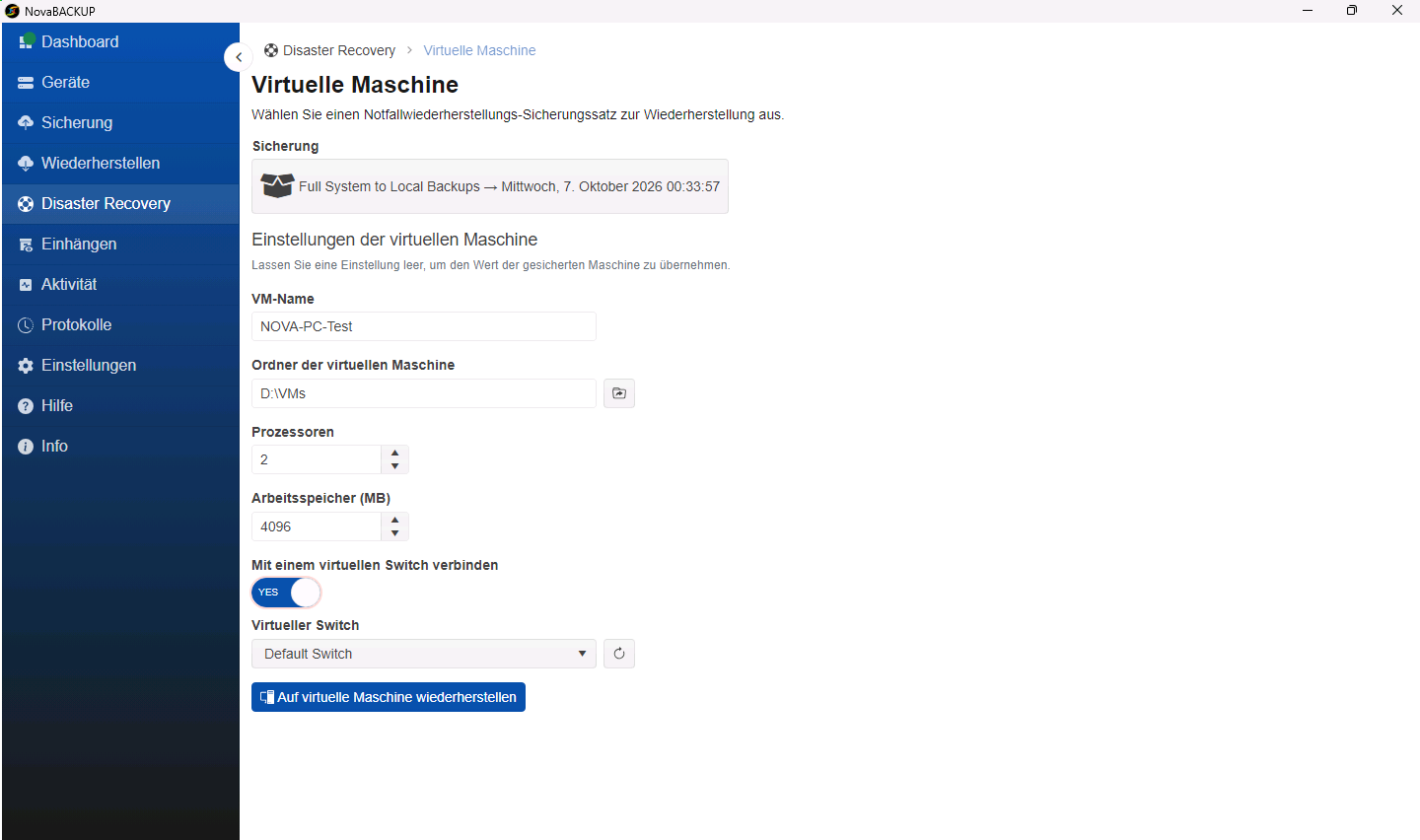Refresh the virtual switch list

coord(619,654)
